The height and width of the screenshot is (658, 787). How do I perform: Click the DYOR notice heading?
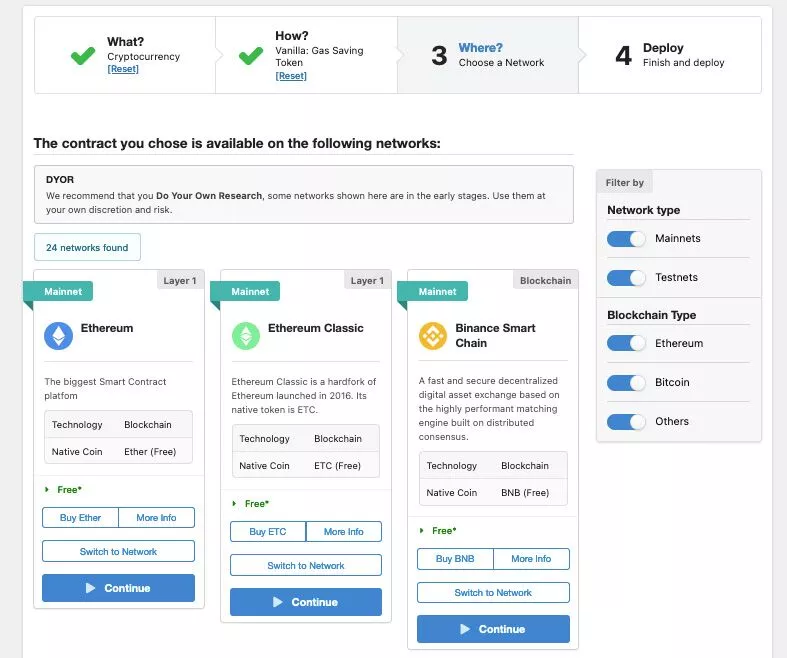click(60, 180)
